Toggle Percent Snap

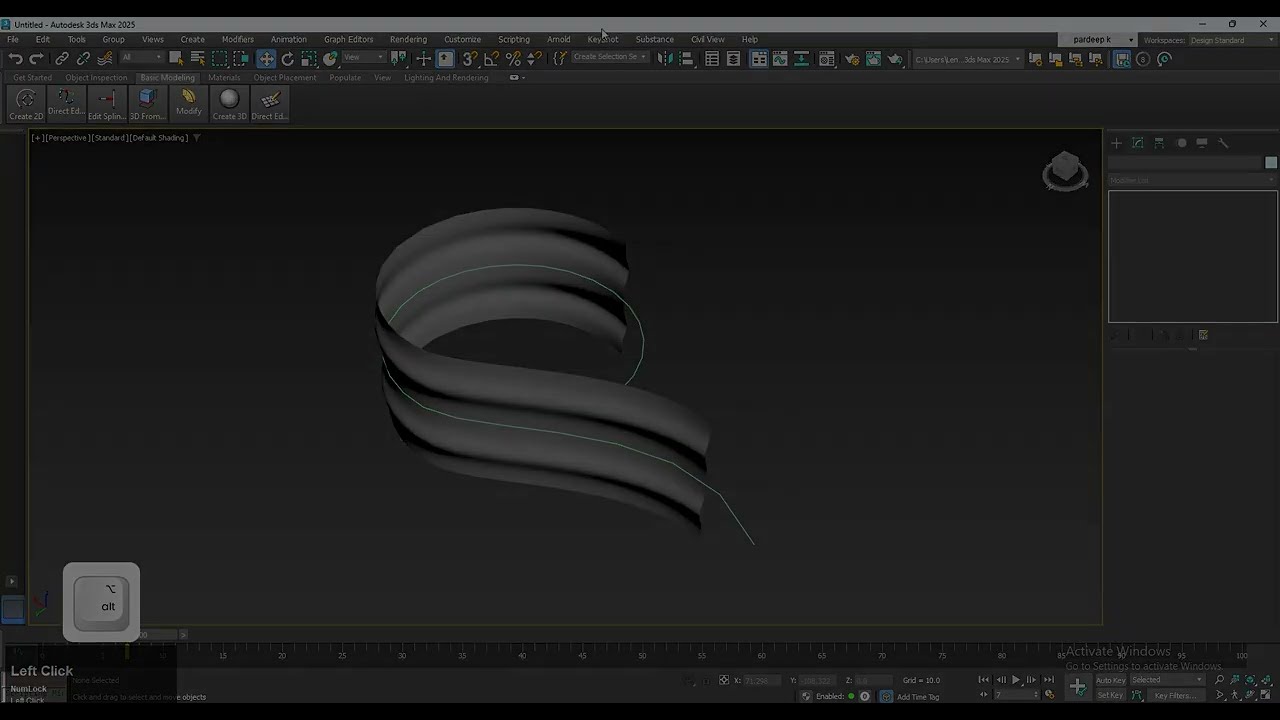coord(513,59)
